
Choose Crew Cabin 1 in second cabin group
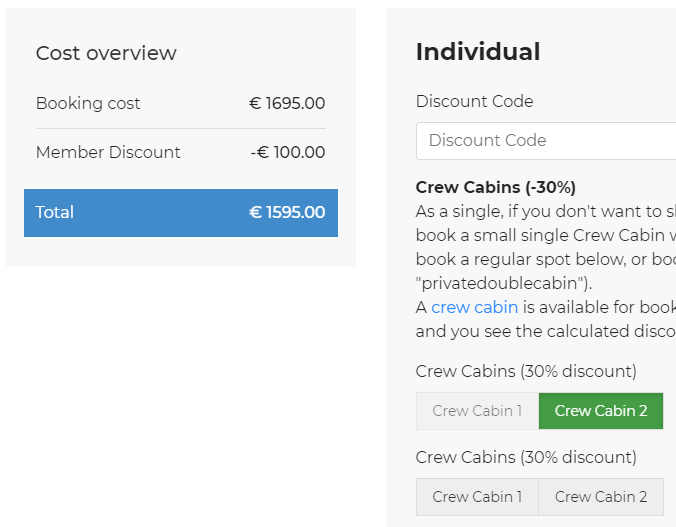coord(477,497)
